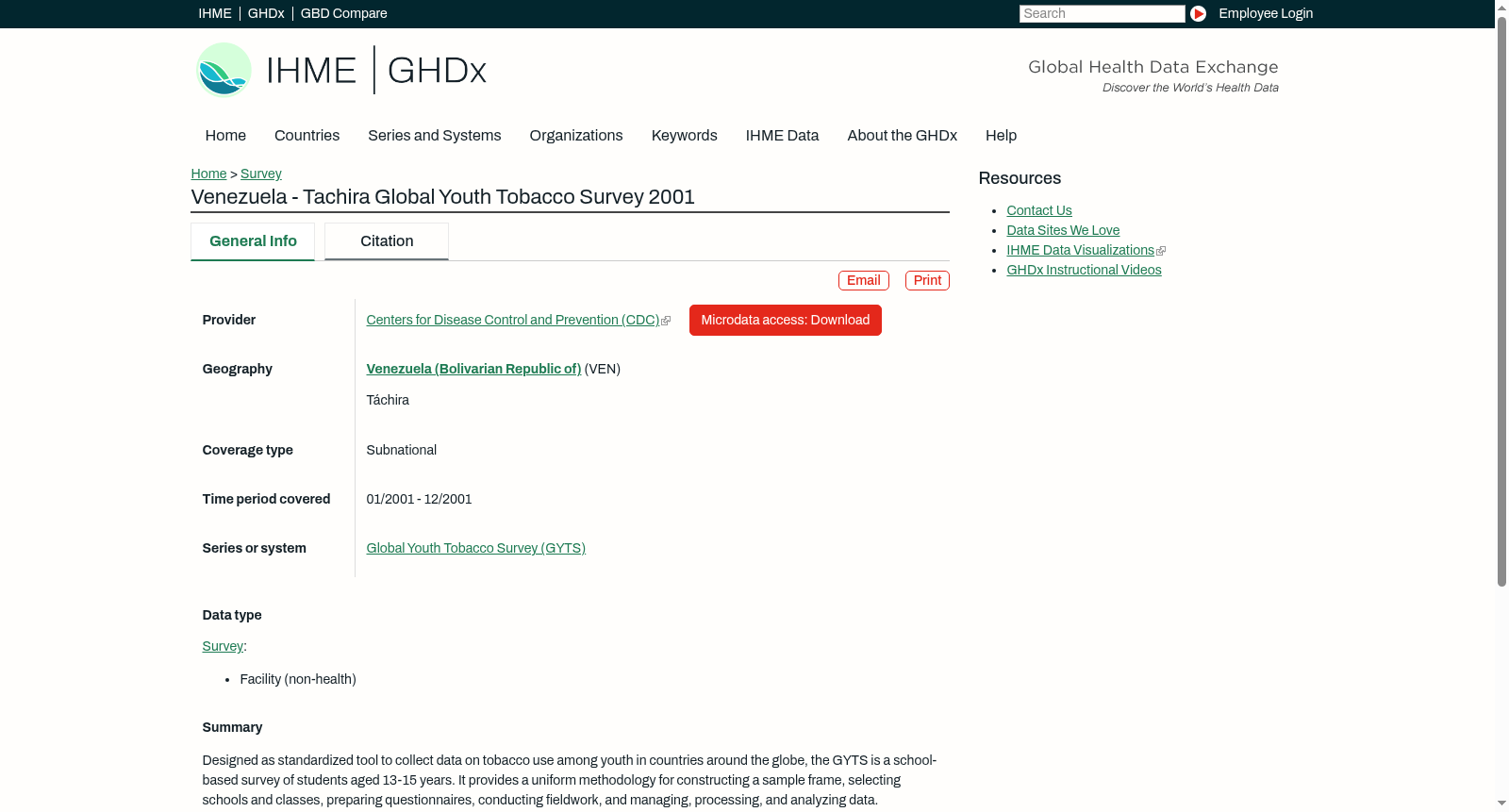Click the GHDx wordmark in the header
Image resolution: width=1509 pixels, height=812 pixels.
click(x=437, y=71)
